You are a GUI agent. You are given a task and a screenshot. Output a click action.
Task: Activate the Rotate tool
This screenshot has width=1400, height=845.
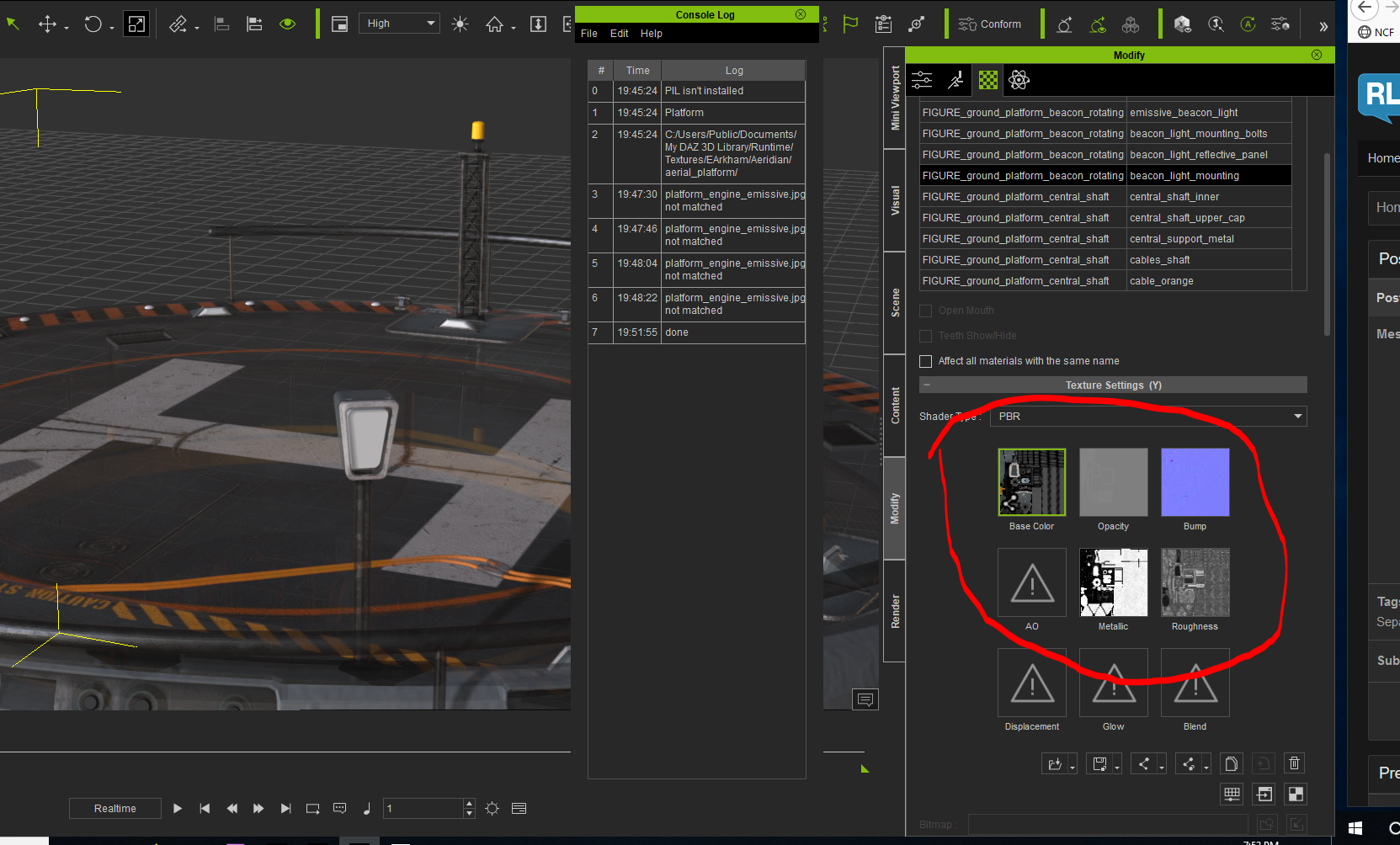click(93, 24)
